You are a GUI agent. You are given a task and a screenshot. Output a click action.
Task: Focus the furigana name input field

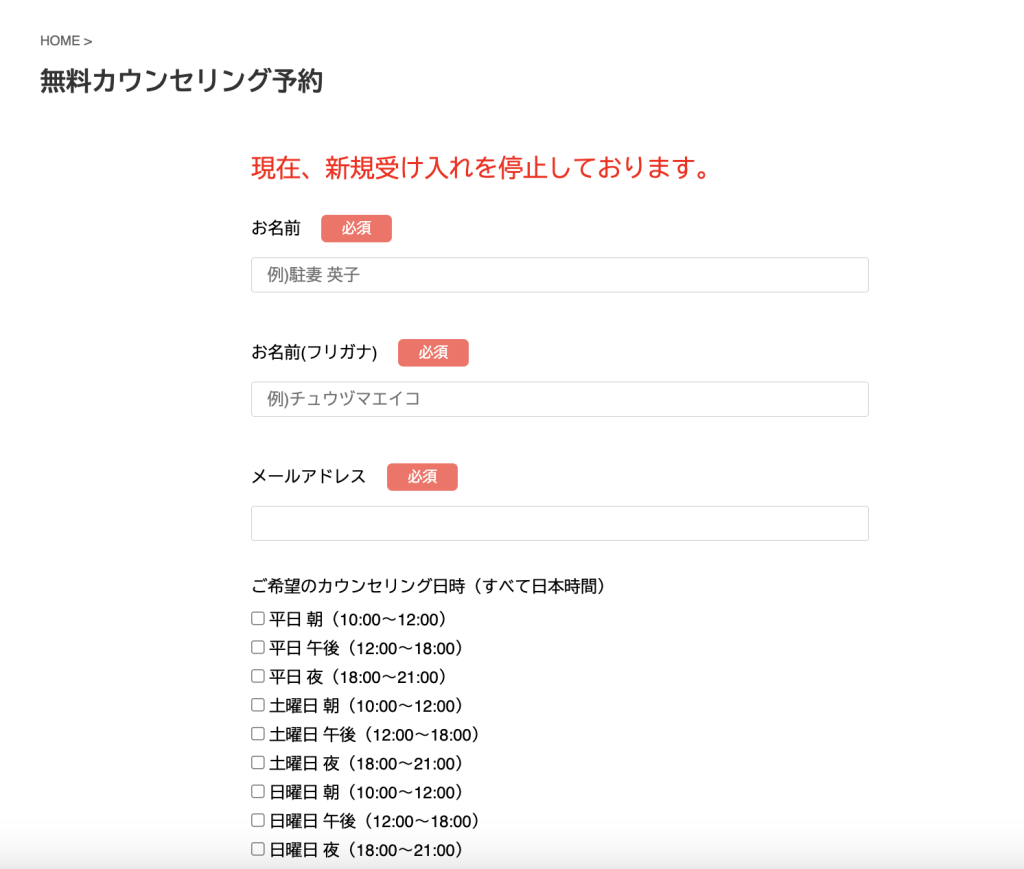point(559,398)
